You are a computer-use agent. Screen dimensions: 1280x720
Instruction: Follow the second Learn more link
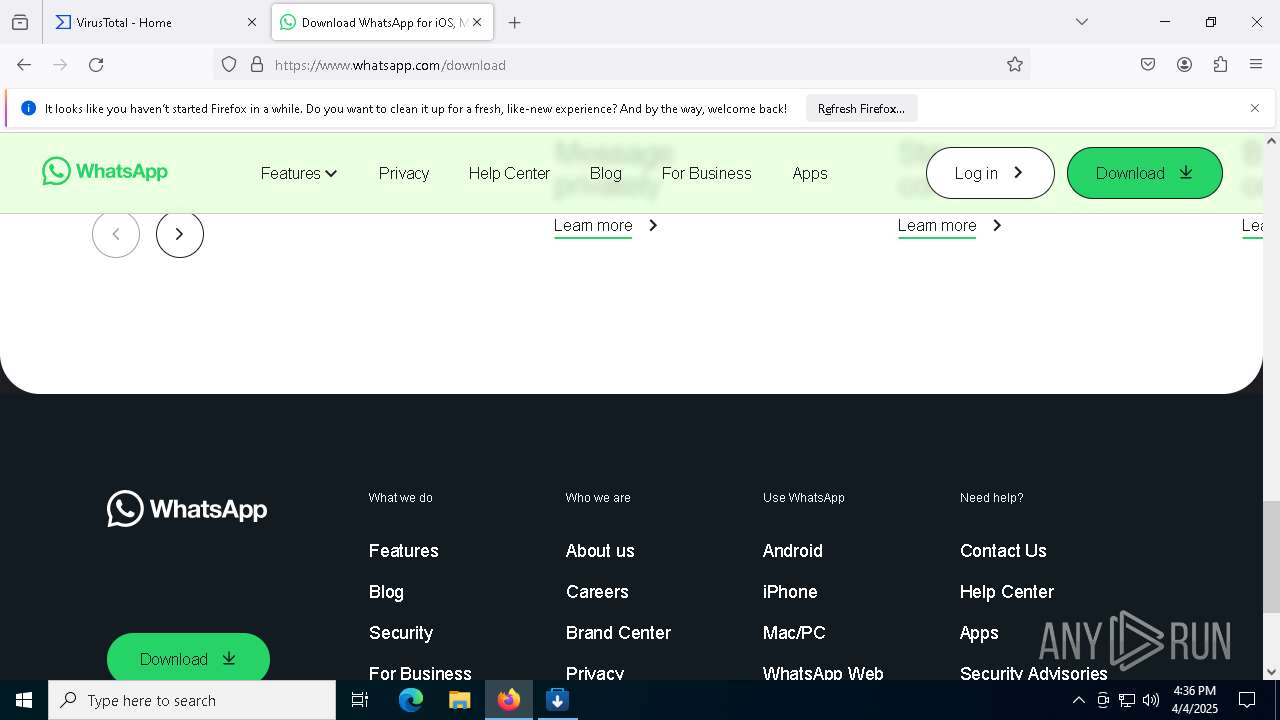pyautogui.click(x=950, y=226)
